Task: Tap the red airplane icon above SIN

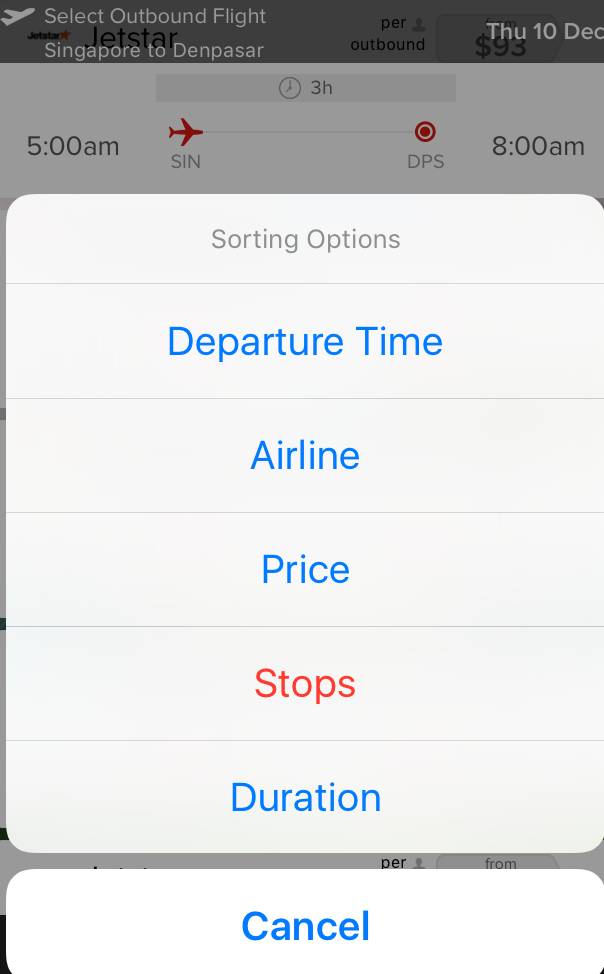Action: click(186, 132)
